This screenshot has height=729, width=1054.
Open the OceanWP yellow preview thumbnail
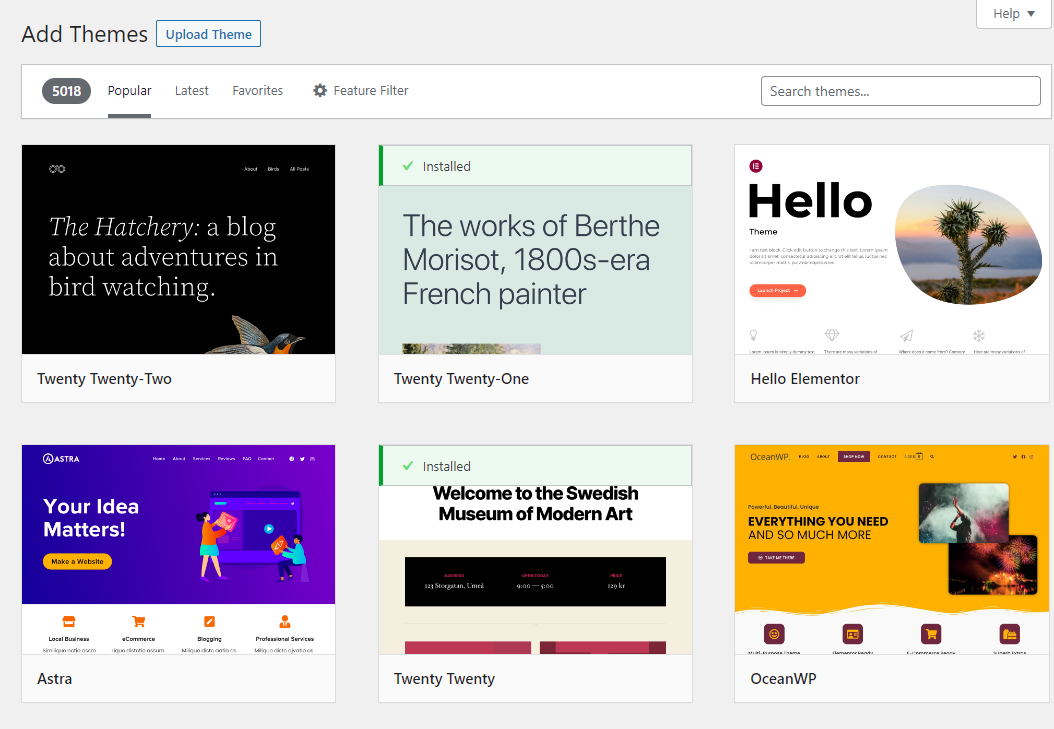(892, 550)
